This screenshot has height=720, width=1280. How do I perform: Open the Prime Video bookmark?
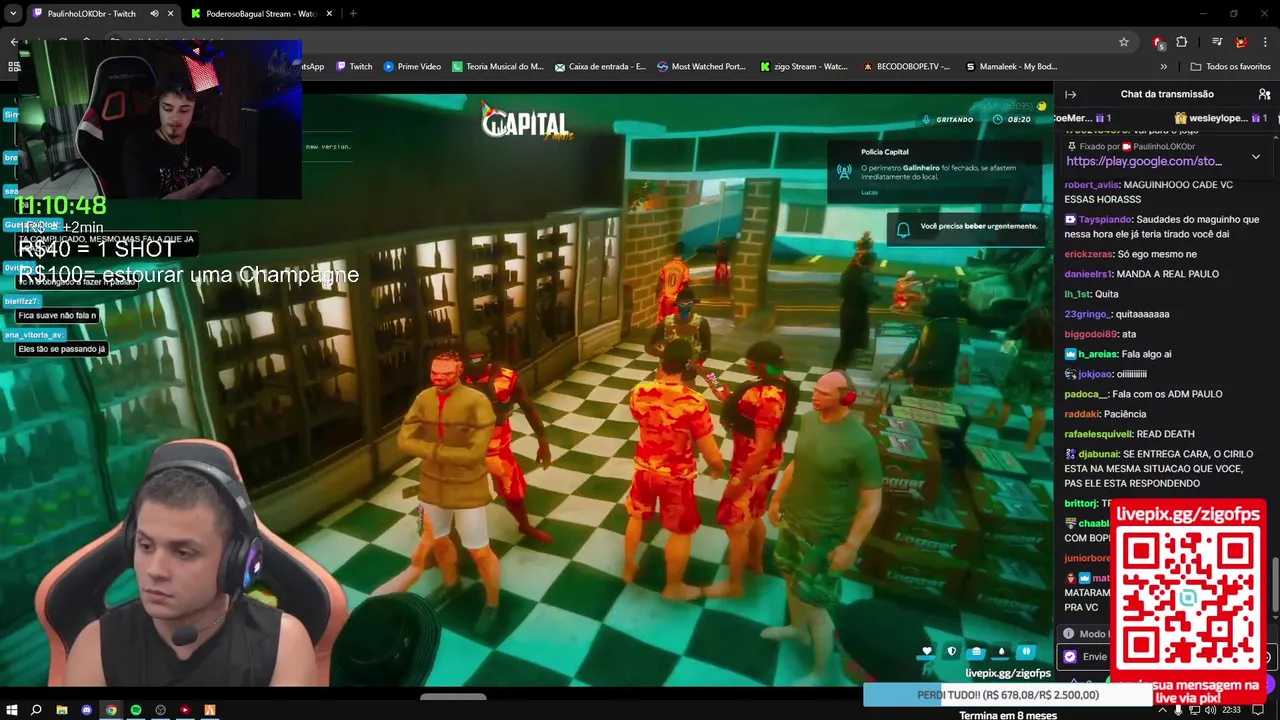pyautogui.click(x=412, y=67)
